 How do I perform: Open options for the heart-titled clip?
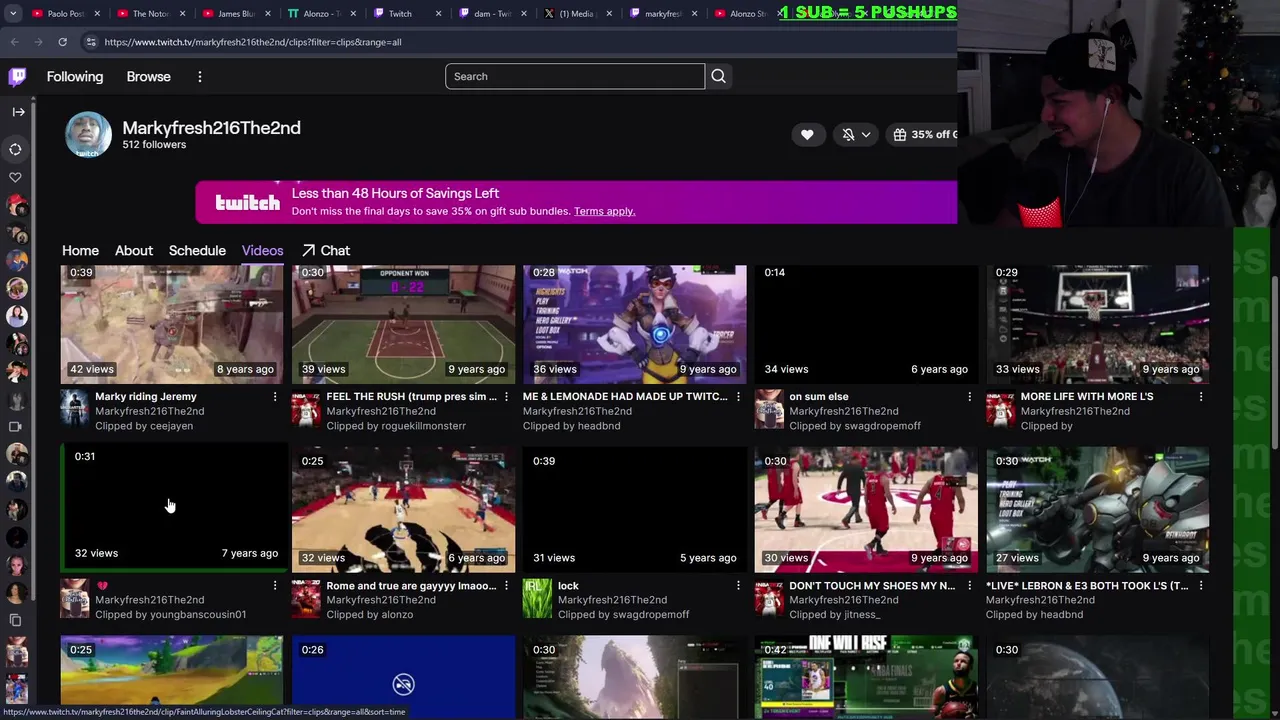click(275, 586)
